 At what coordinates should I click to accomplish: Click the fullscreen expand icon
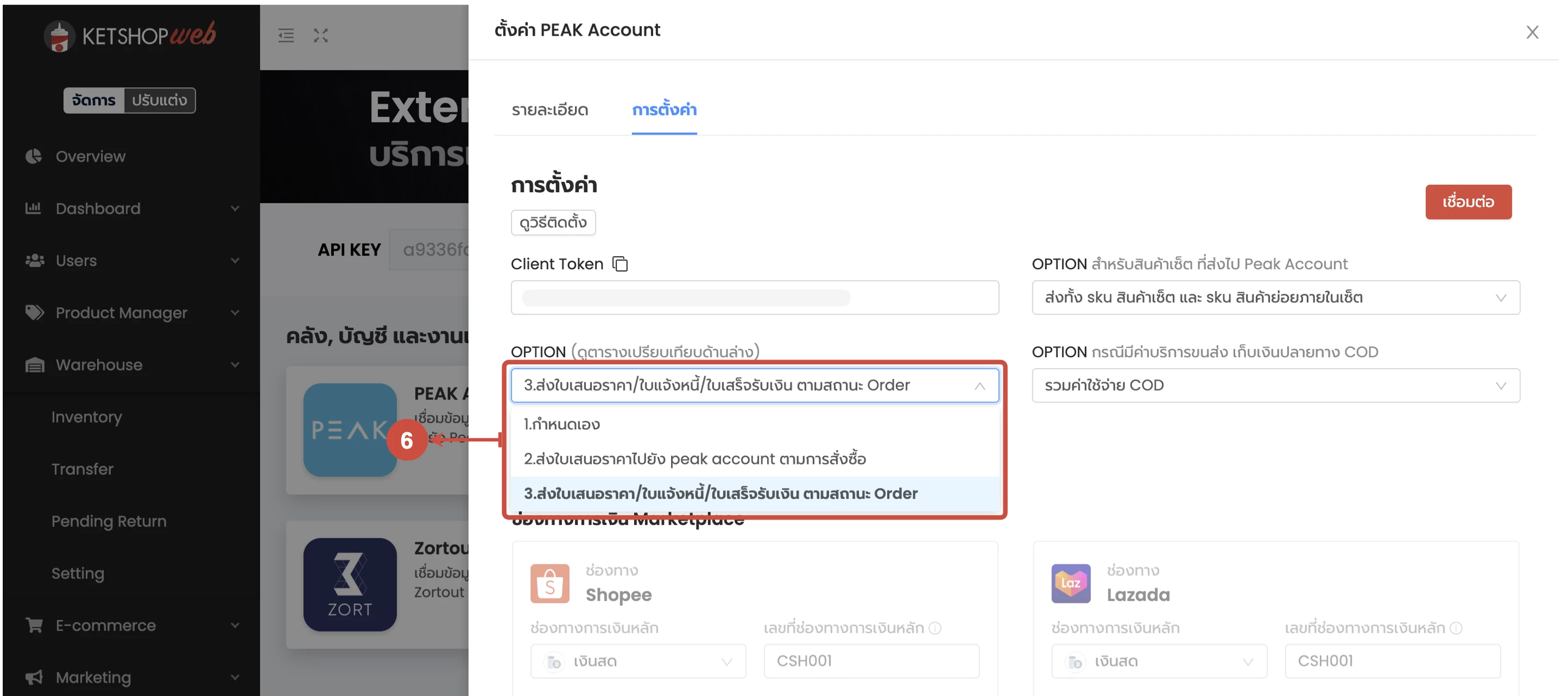click(321, 36)
